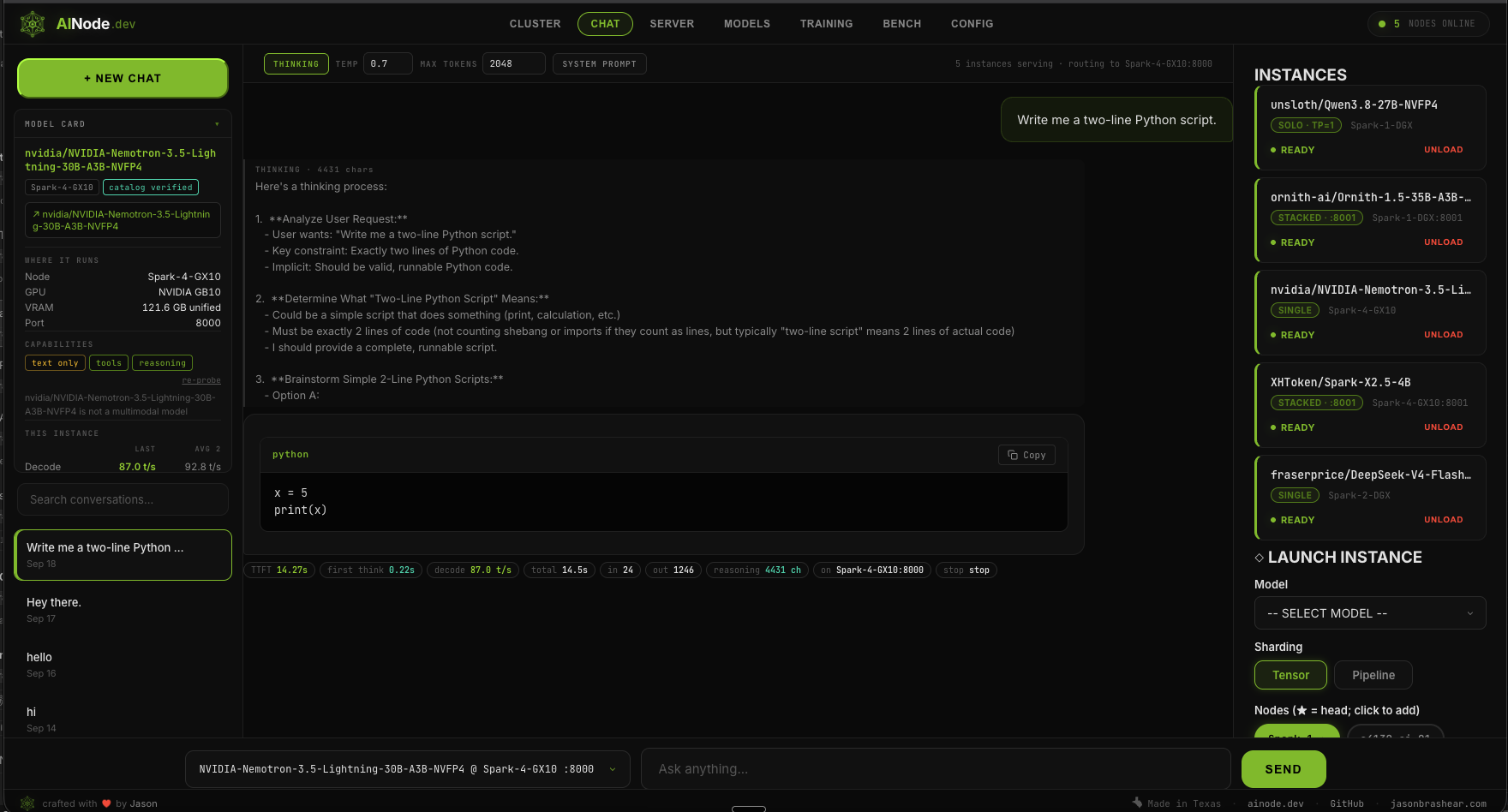Open the MODELS tab

click(x=746, y=24)
